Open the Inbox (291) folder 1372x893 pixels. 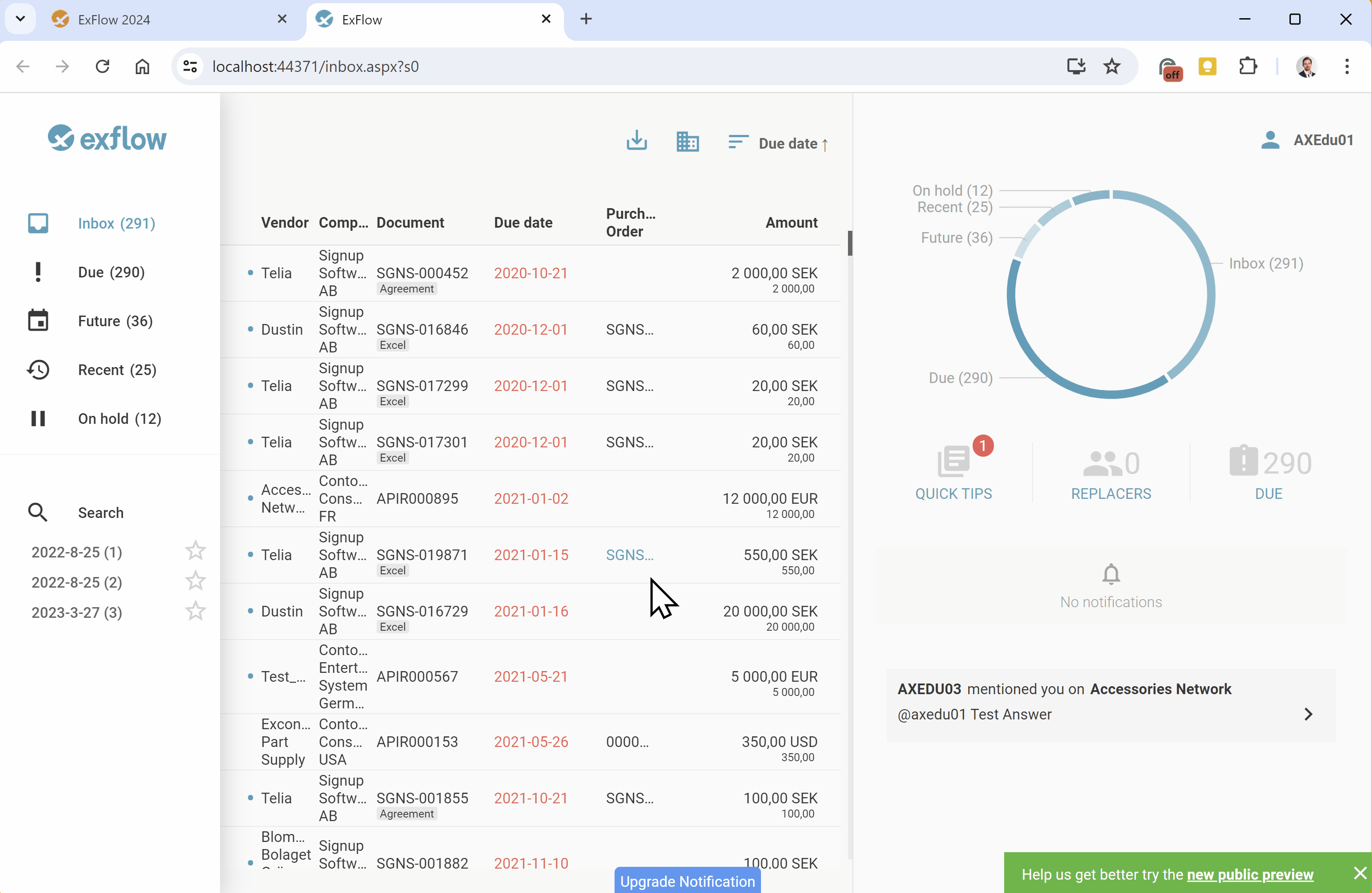[116, 223]
